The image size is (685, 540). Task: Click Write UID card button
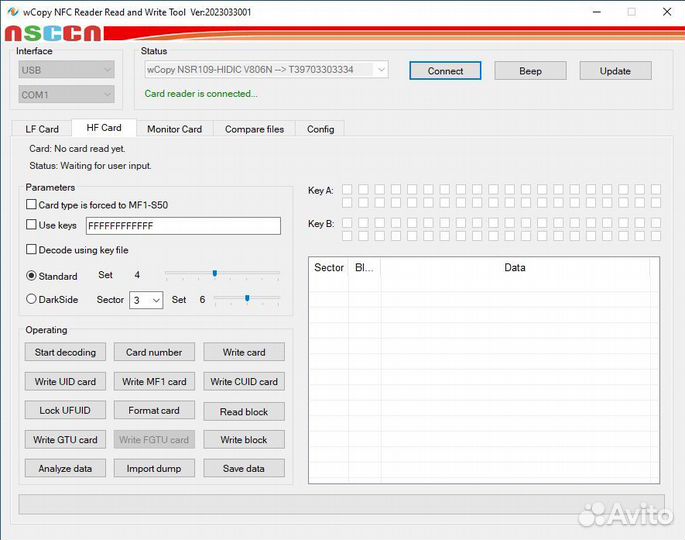tap(65, 381)
